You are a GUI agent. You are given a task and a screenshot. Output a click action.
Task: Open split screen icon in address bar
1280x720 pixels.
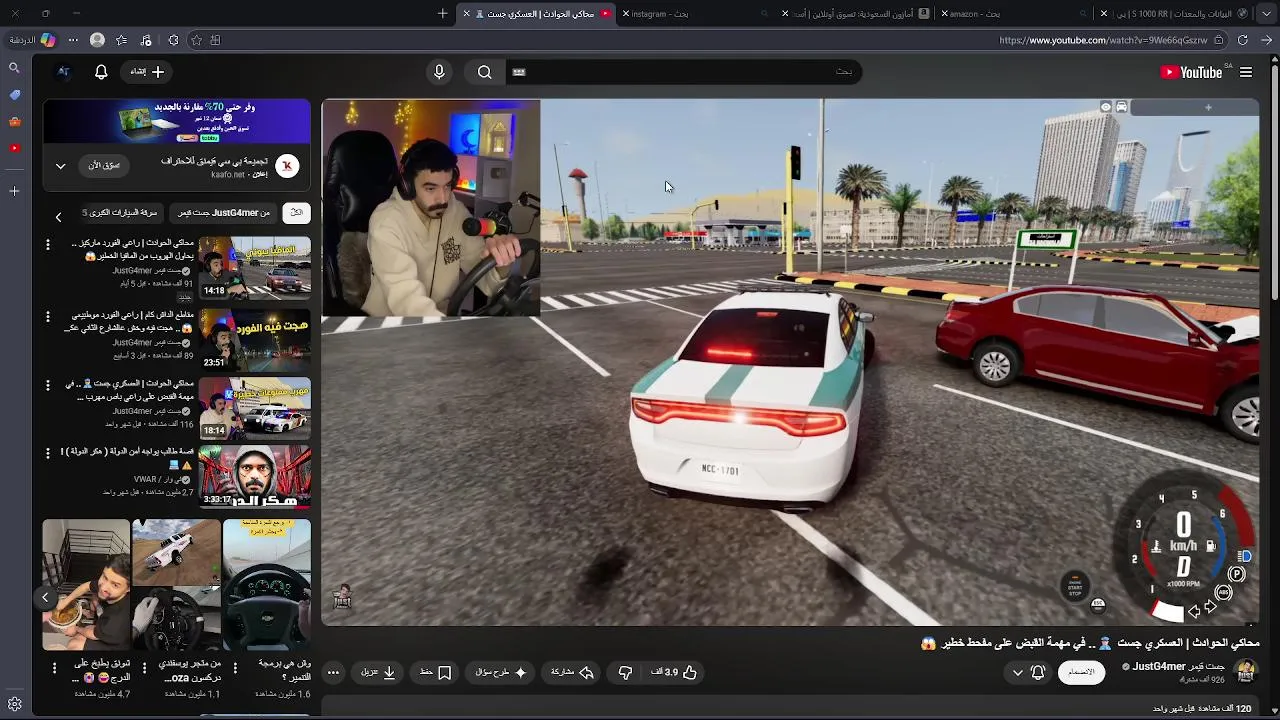[x=216, y=40]
